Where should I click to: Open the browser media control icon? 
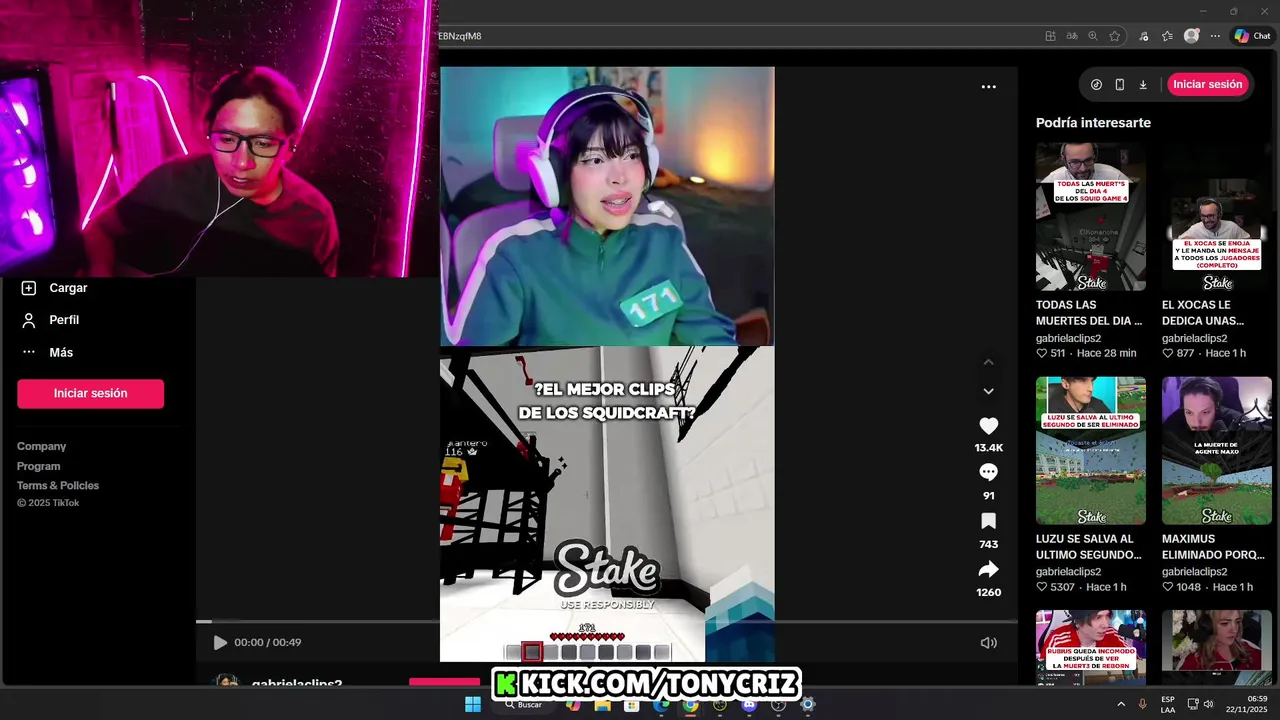coord(1144,36)
